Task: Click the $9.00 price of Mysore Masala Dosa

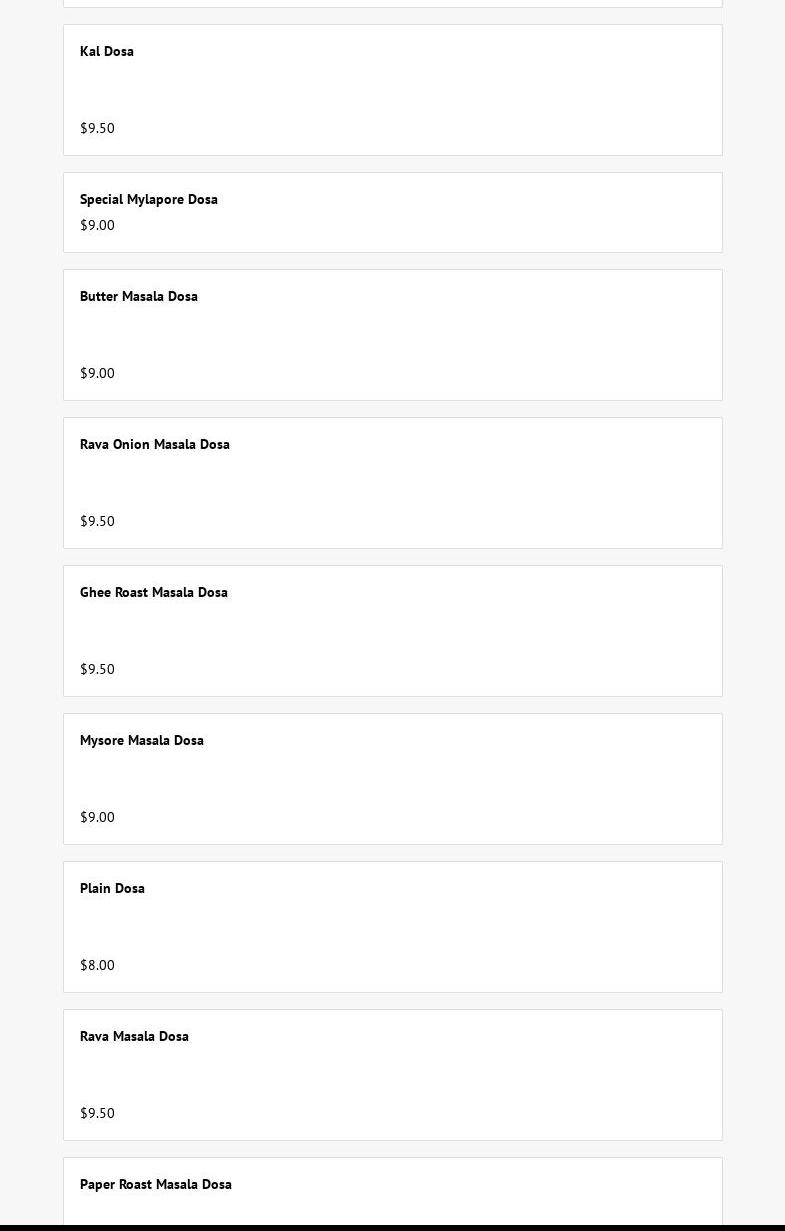Action: 98,818
